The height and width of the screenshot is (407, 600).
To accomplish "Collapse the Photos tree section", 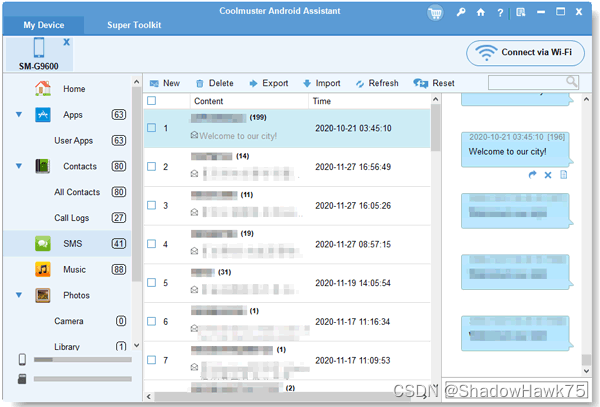I will 19,295.
